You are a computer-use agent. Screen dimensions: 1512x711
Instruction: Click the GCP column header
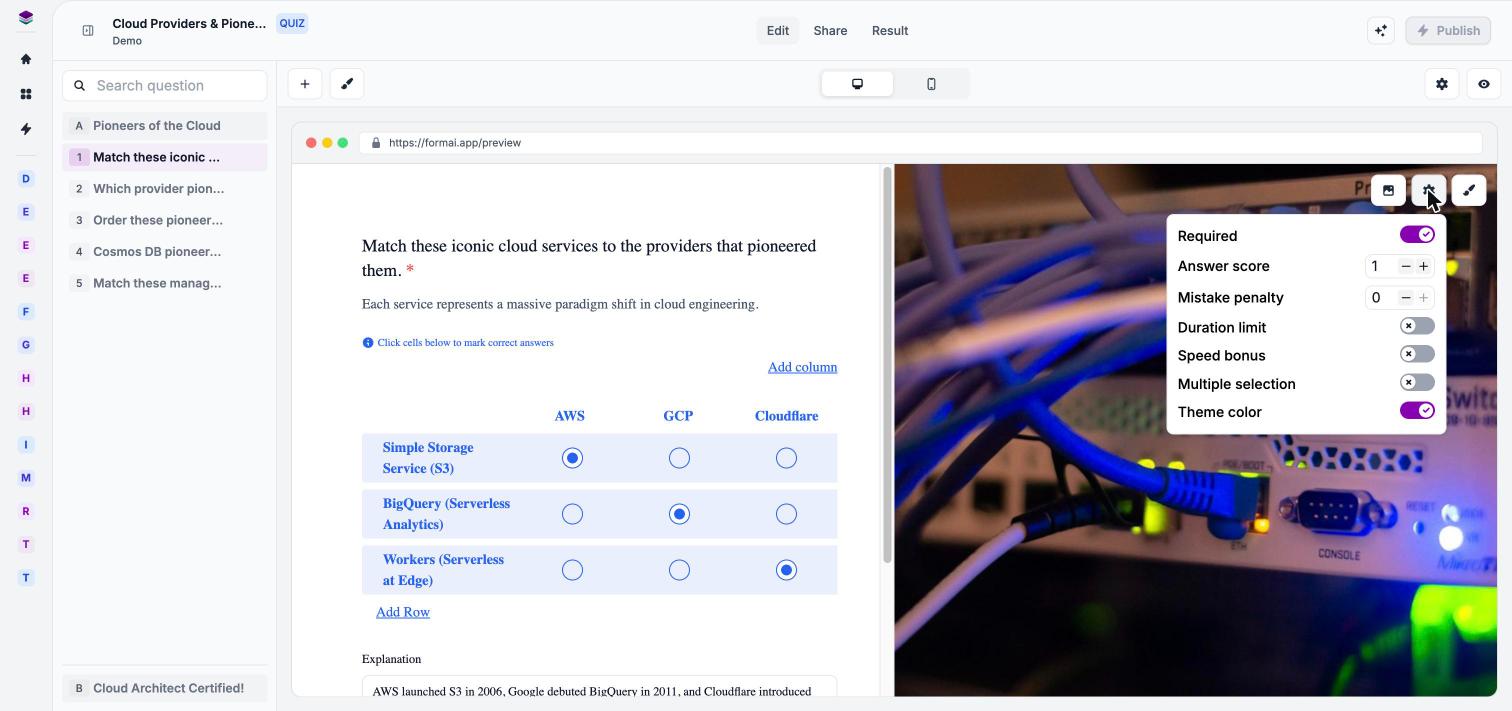678,416
